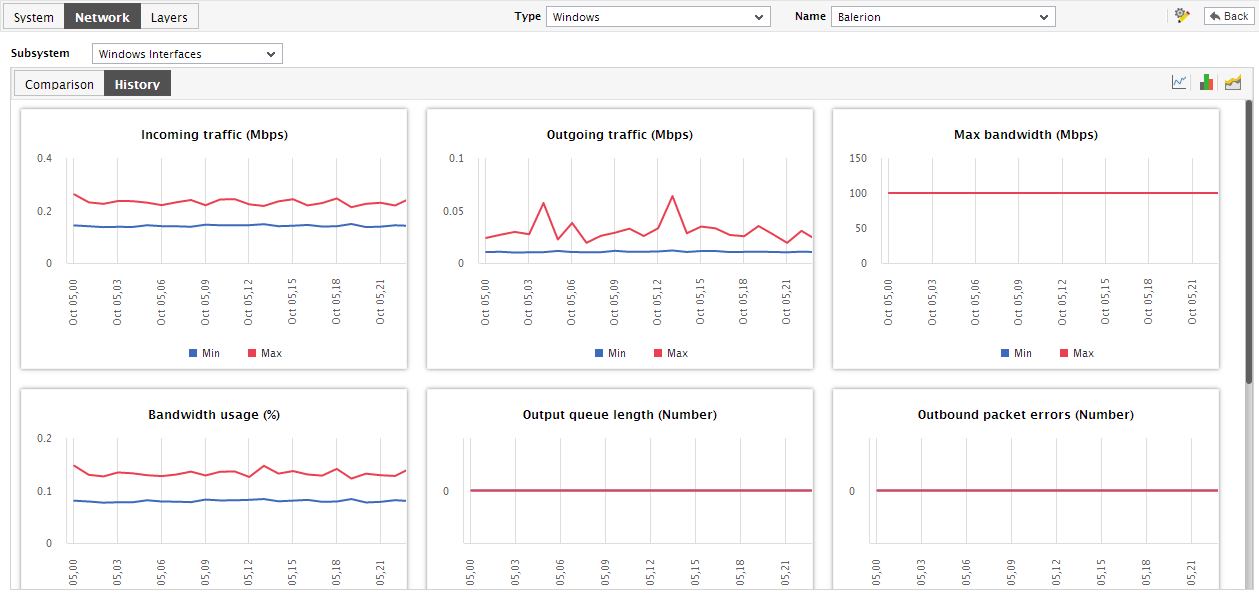This screenshot has width=1259, height=594.
Task: Click the Subsystem label
Action: pos(40,53)
